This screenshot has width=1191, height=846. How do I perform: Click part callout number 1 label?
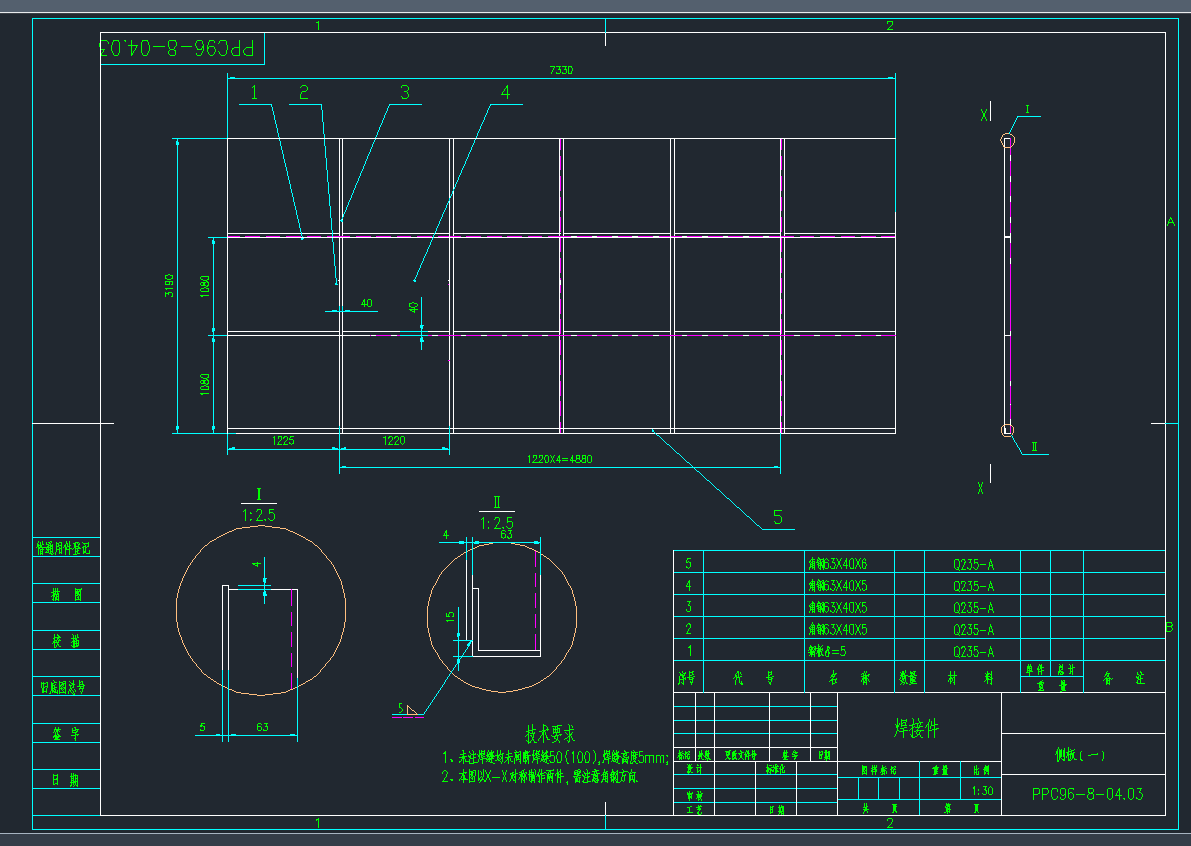[254, 93]
